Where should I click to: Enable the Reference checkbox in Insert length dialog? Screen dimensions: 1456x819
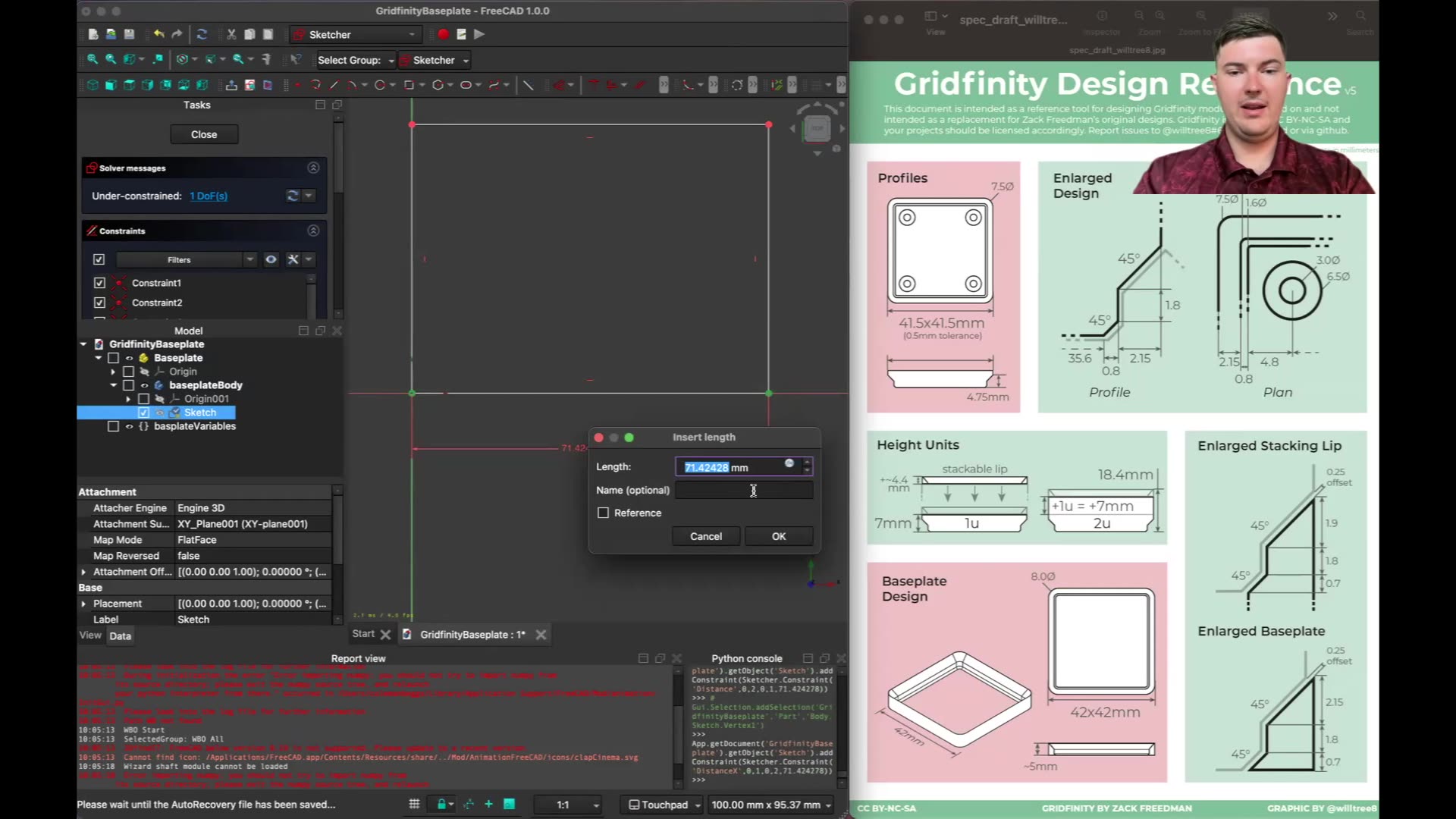click(604, 513)
